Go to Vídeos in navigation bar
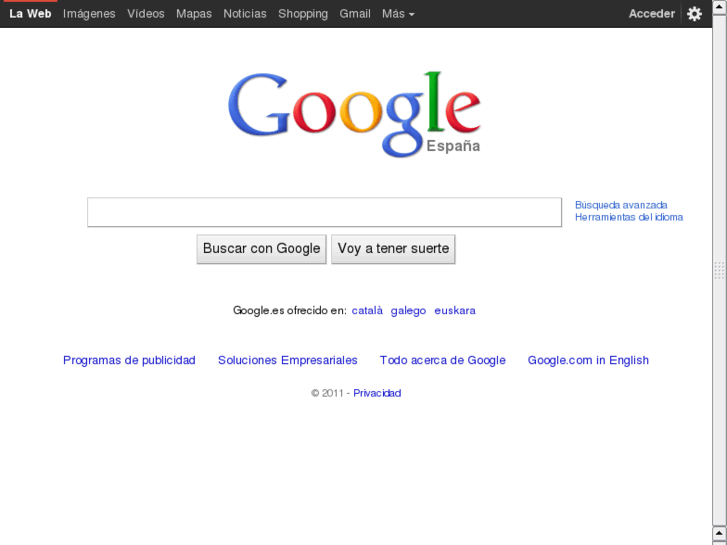 pos(146,14)
